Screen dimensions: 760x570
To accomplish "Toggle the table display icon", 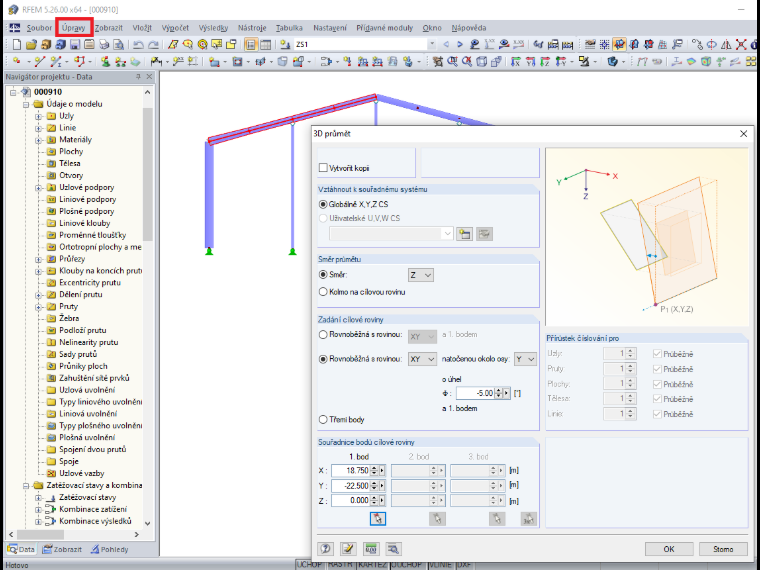I will click(x=265, y=45).
